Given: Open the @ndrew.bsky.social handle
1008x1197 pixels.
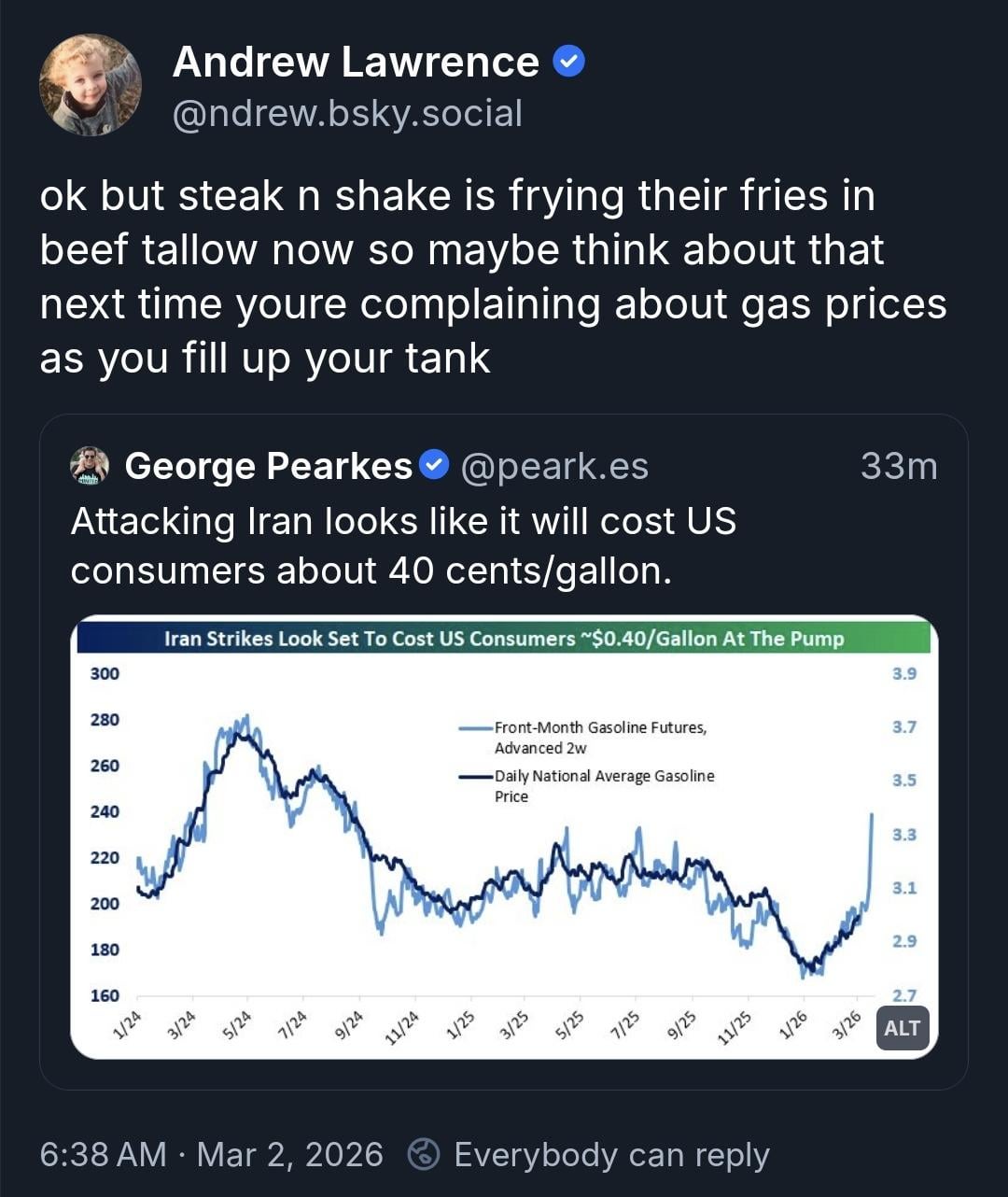Looking at the screenshot, I should pyautogui.click(x=347, y=114).
